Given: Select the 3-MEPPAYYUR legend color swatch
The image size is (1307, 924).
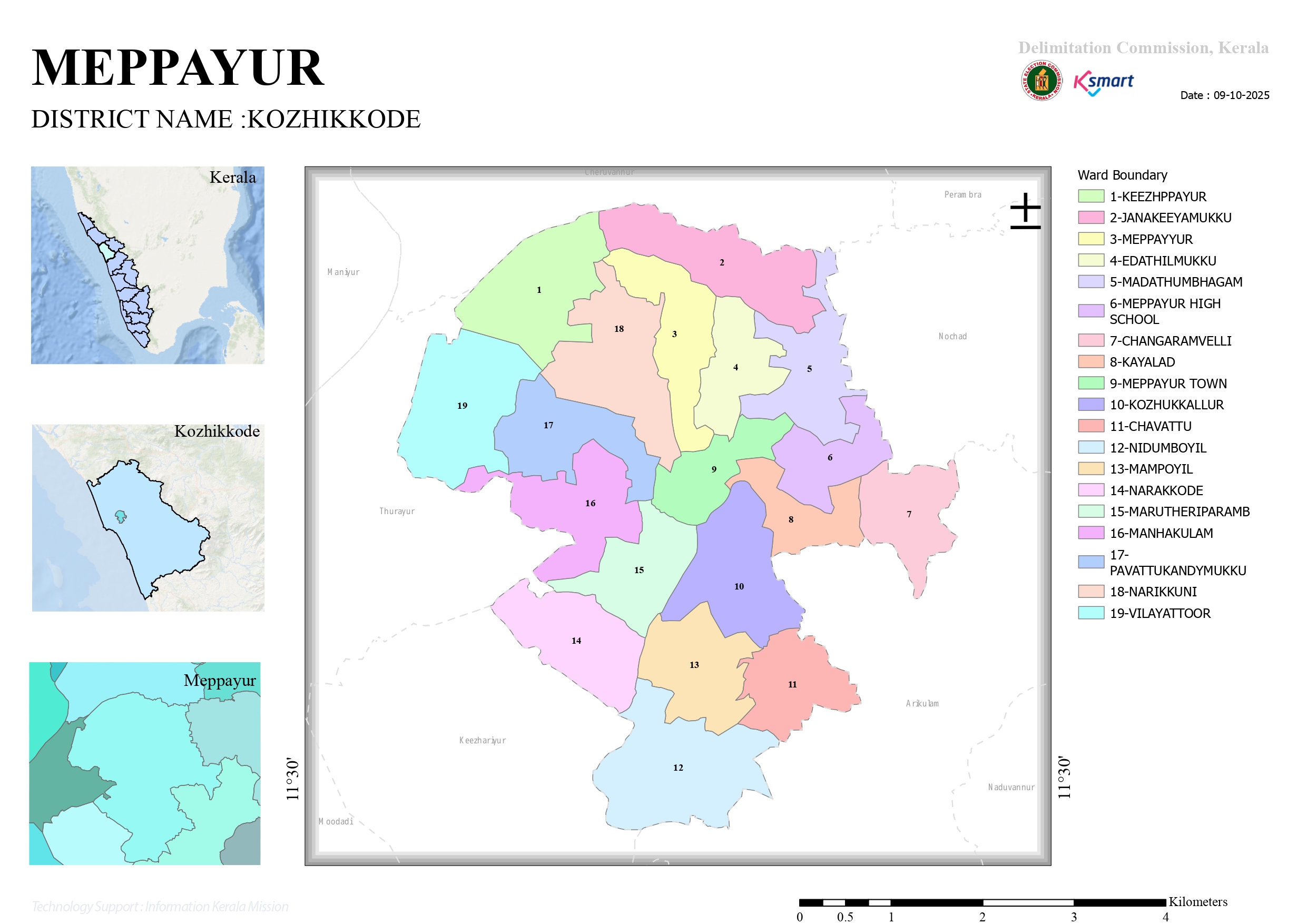Looking at the screenshot, I should pyautogui.click(x=1090, y=239).
